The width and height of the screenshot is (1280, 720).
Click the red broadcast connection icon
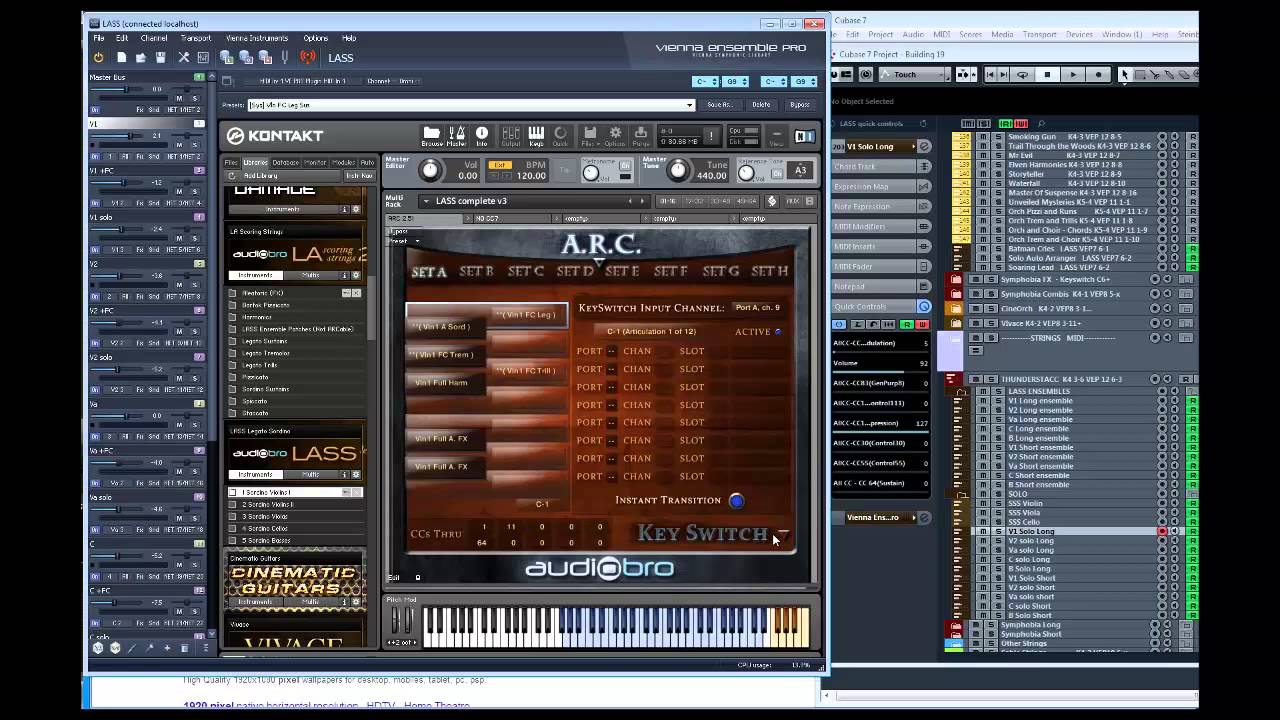(x=308, y=58)
